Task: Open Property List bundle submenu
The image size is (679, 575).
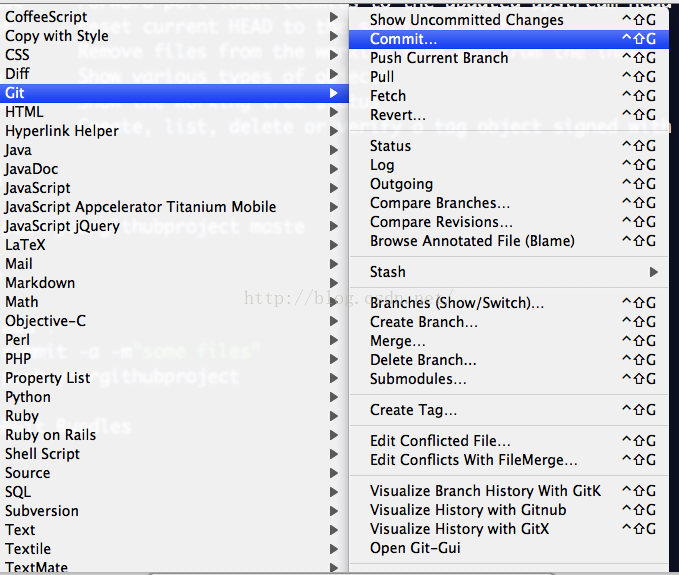Action: point(174,378)
